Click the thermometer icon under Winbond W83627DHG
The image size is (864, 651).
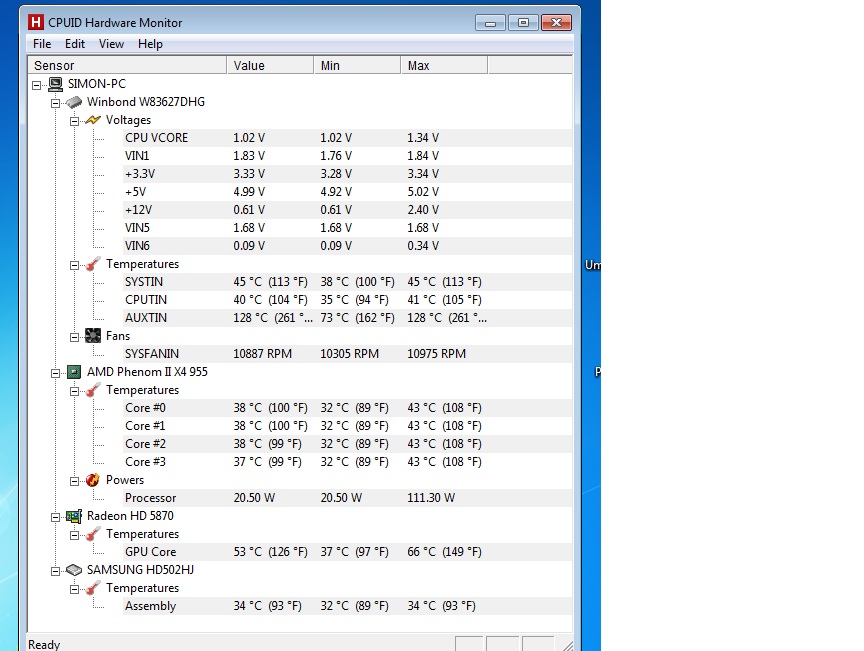click(93, 264)
